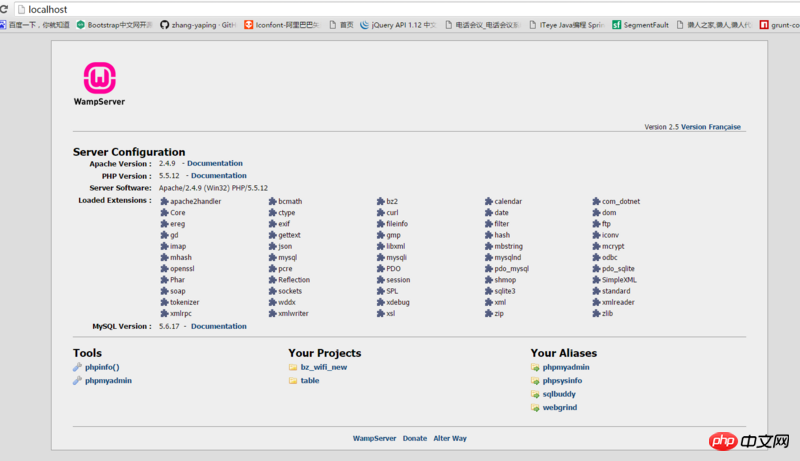Screen dimensions: 800x461
Task: Click the 'sqlite3' extension text
Action: [x=505, y=291]
